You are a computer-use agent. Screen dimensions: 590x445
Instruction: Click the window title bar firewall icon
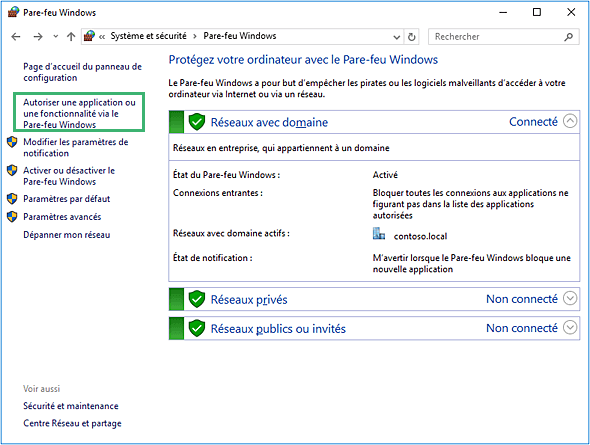[14, 12]
